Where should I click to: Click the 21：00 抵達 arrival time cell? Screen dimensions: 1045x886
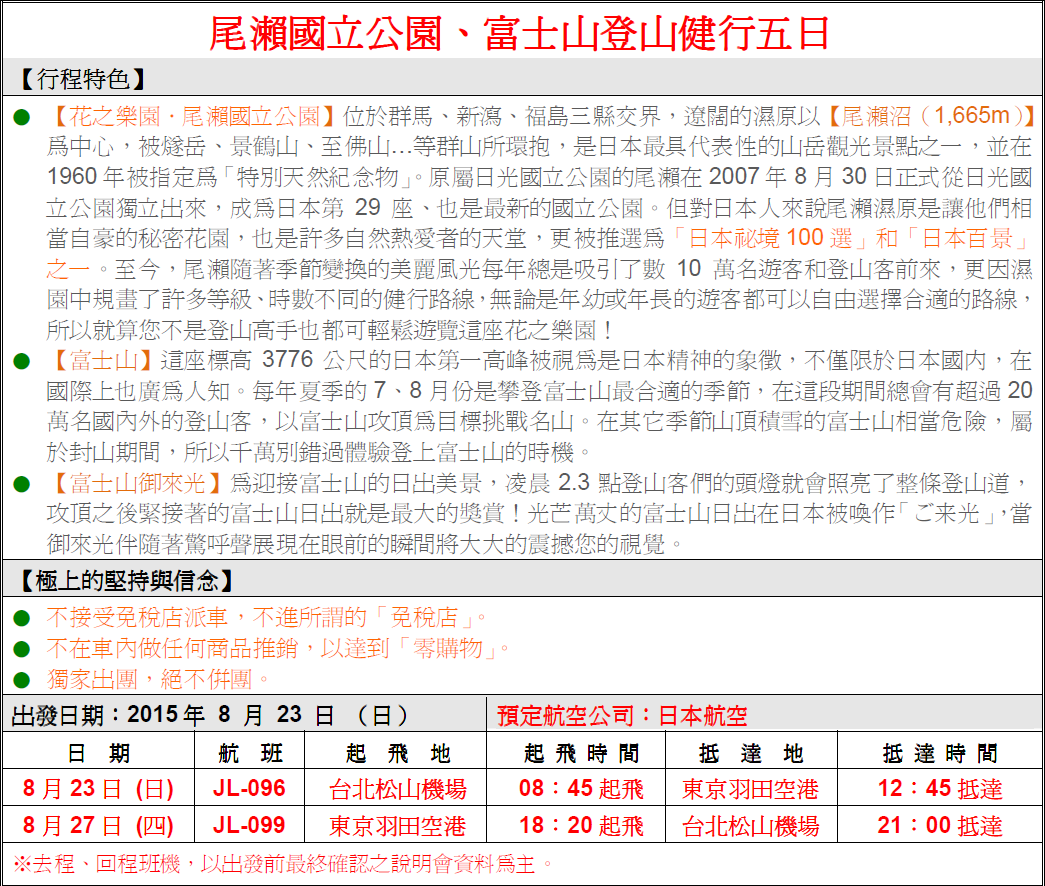click(x=939, y=826)
